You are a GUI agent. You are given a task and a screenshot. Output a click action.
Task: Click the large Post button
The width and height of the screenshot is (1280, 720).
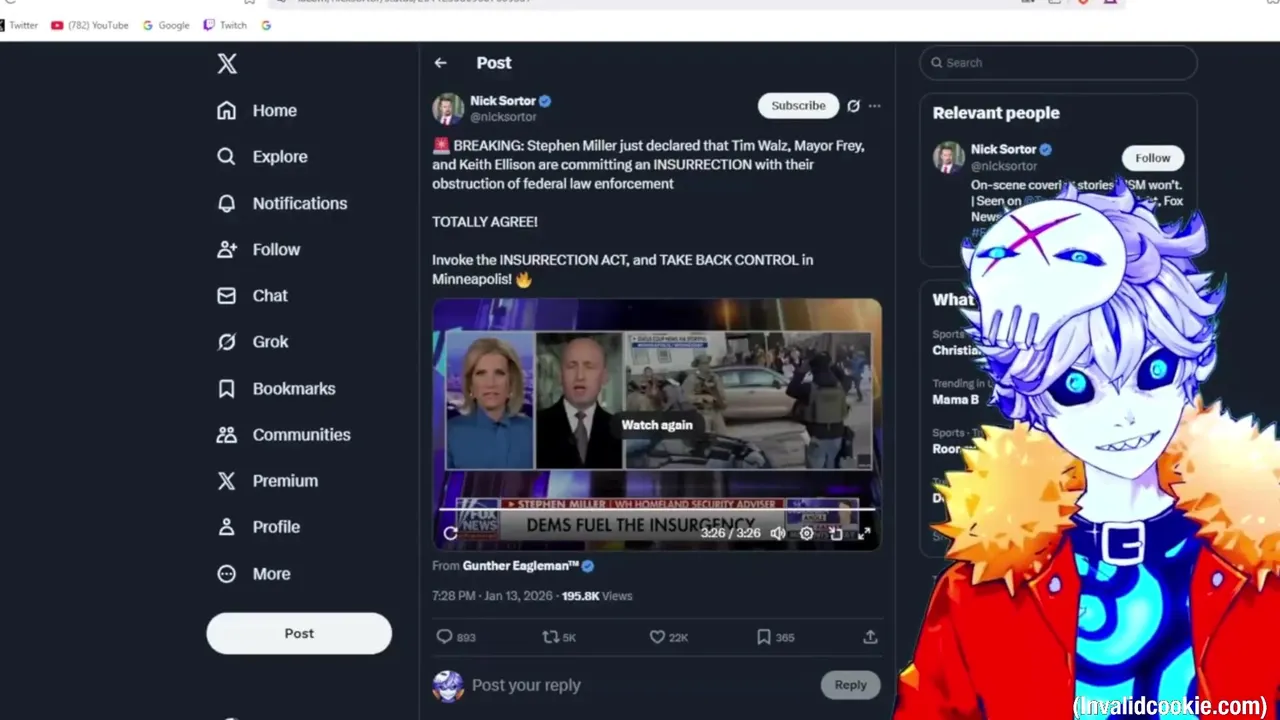coord(299,634)
